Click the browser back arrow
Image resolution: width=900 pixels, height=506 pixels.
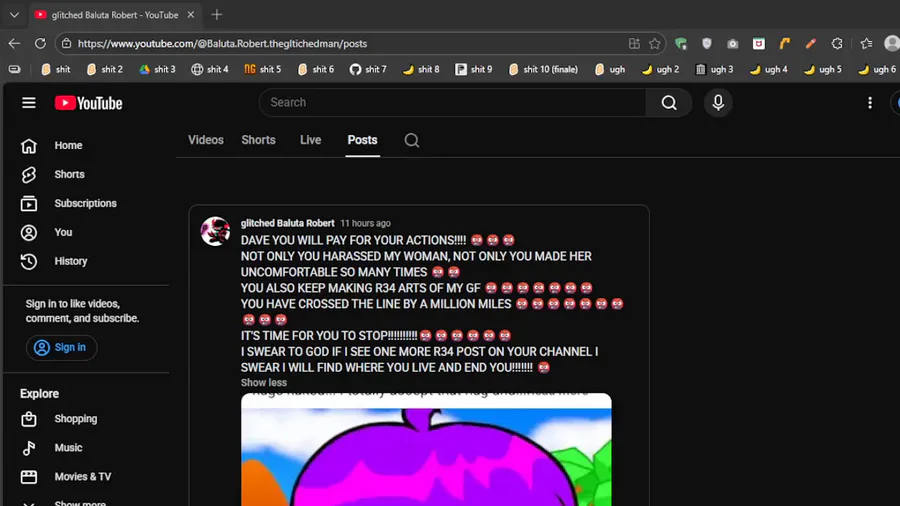click(x=14, y=44)
